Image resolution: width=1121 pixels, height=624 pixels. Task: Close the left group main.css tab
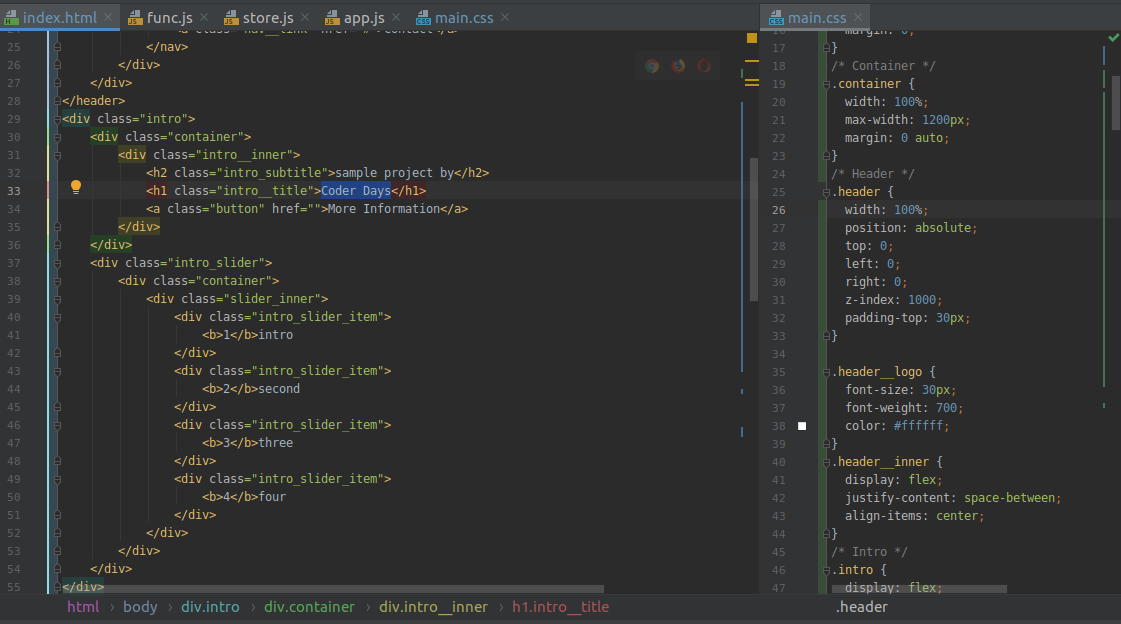(x=505, y=17)
